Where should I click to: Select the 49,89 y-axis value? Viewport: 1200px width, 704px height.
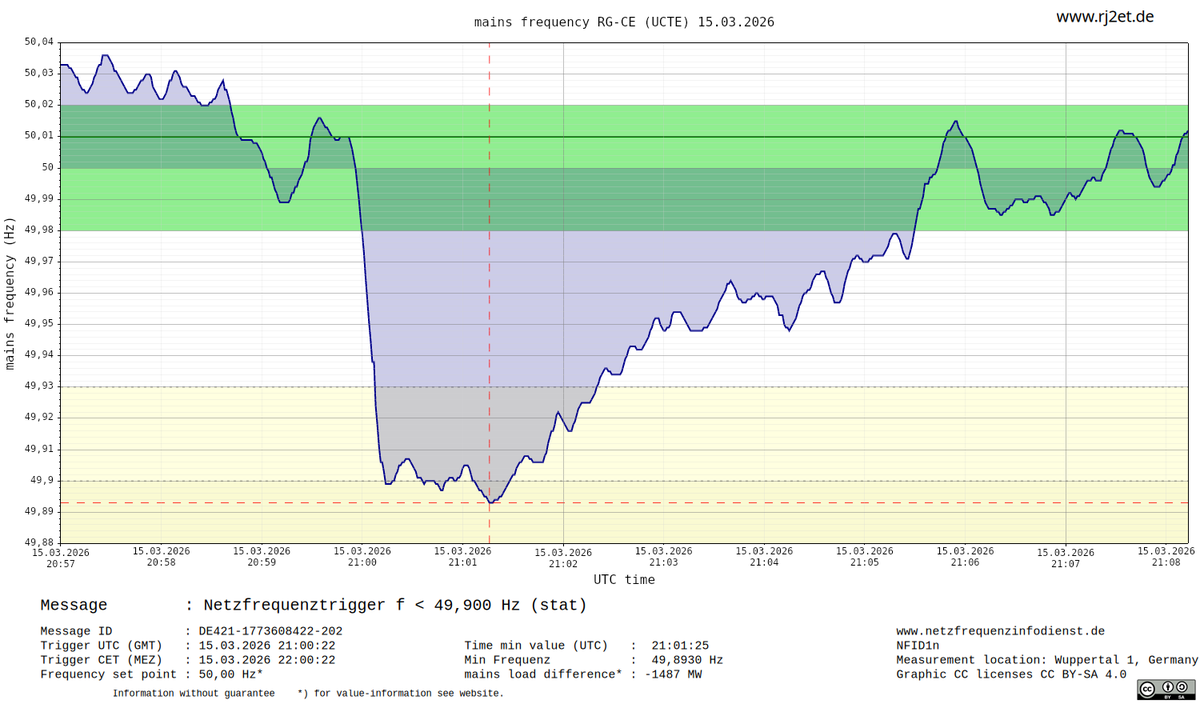pyautogui.click(x=38, y=511)
